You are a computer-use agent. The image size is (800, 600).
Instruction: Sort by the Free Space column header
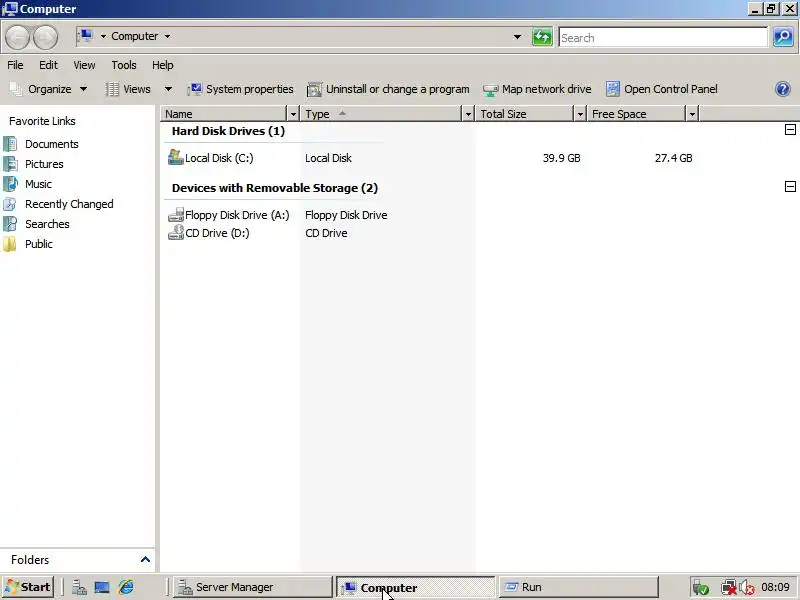click(637, 114)
